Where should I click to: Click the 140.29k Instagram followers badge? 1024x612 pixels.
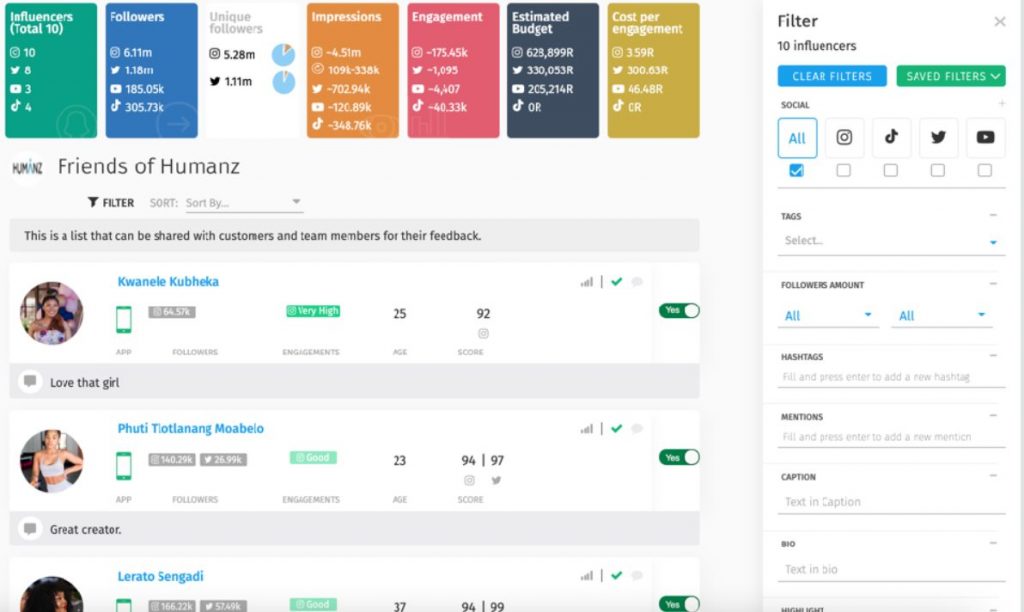[x=172, y=459]
